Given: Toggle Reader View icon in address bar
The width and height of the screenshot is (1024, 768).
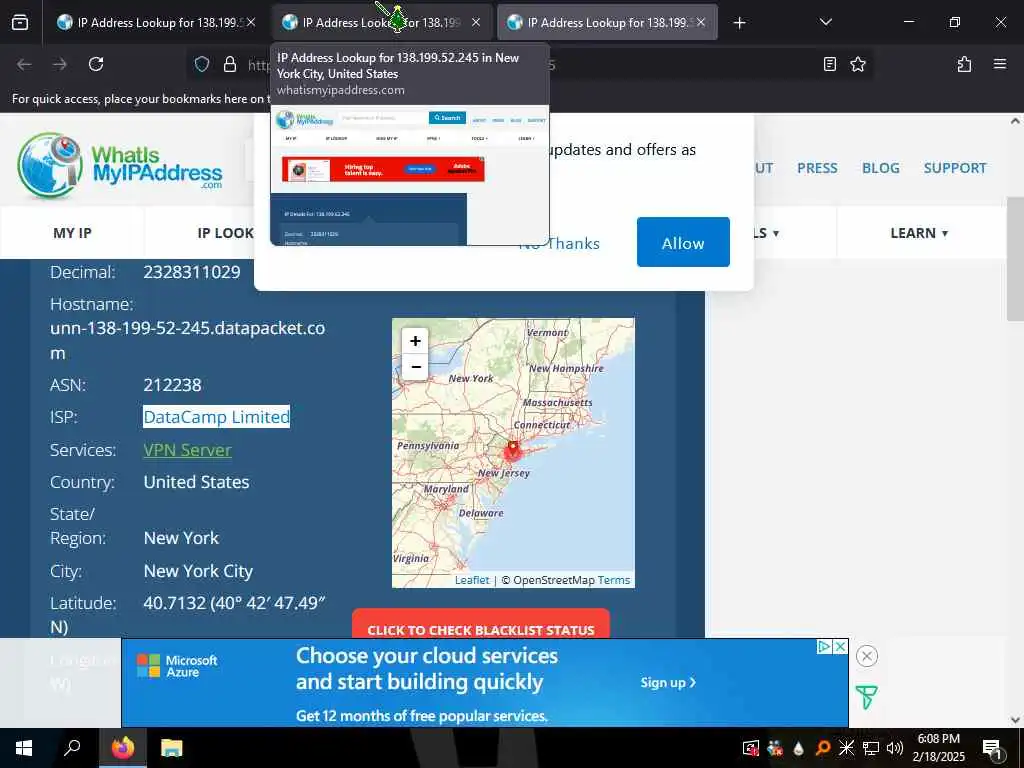Looking at the screenshot, I should point(829,64).
